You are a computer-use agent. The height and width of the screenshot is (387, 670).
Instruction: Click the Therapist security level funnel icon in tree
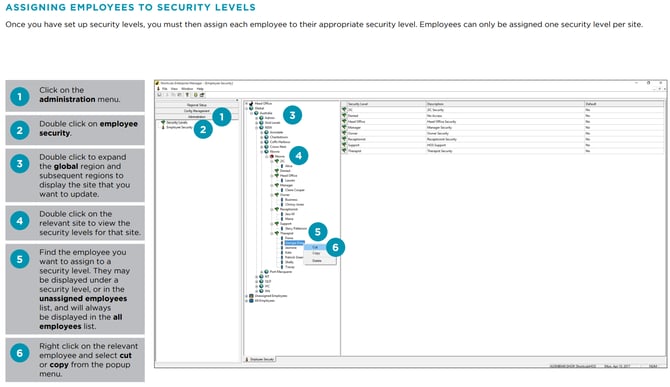pos(276,233)
